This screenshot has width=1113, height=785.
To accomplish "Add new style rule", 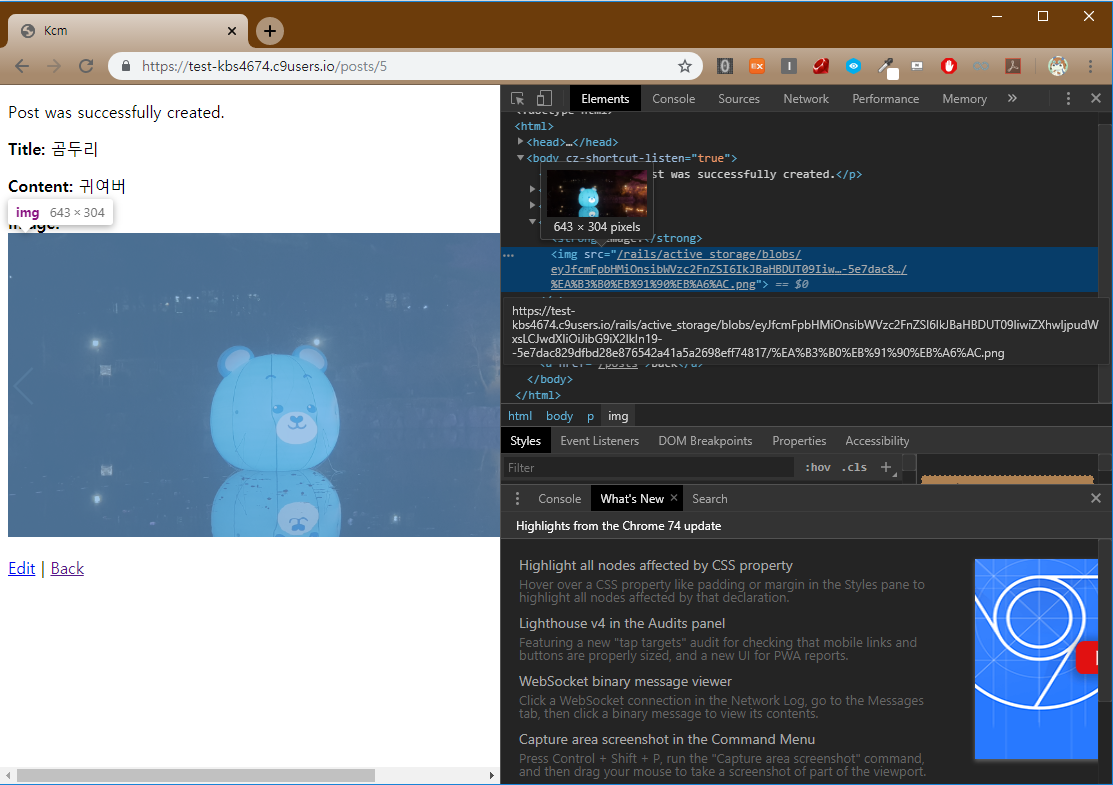I will click(886, 467).
